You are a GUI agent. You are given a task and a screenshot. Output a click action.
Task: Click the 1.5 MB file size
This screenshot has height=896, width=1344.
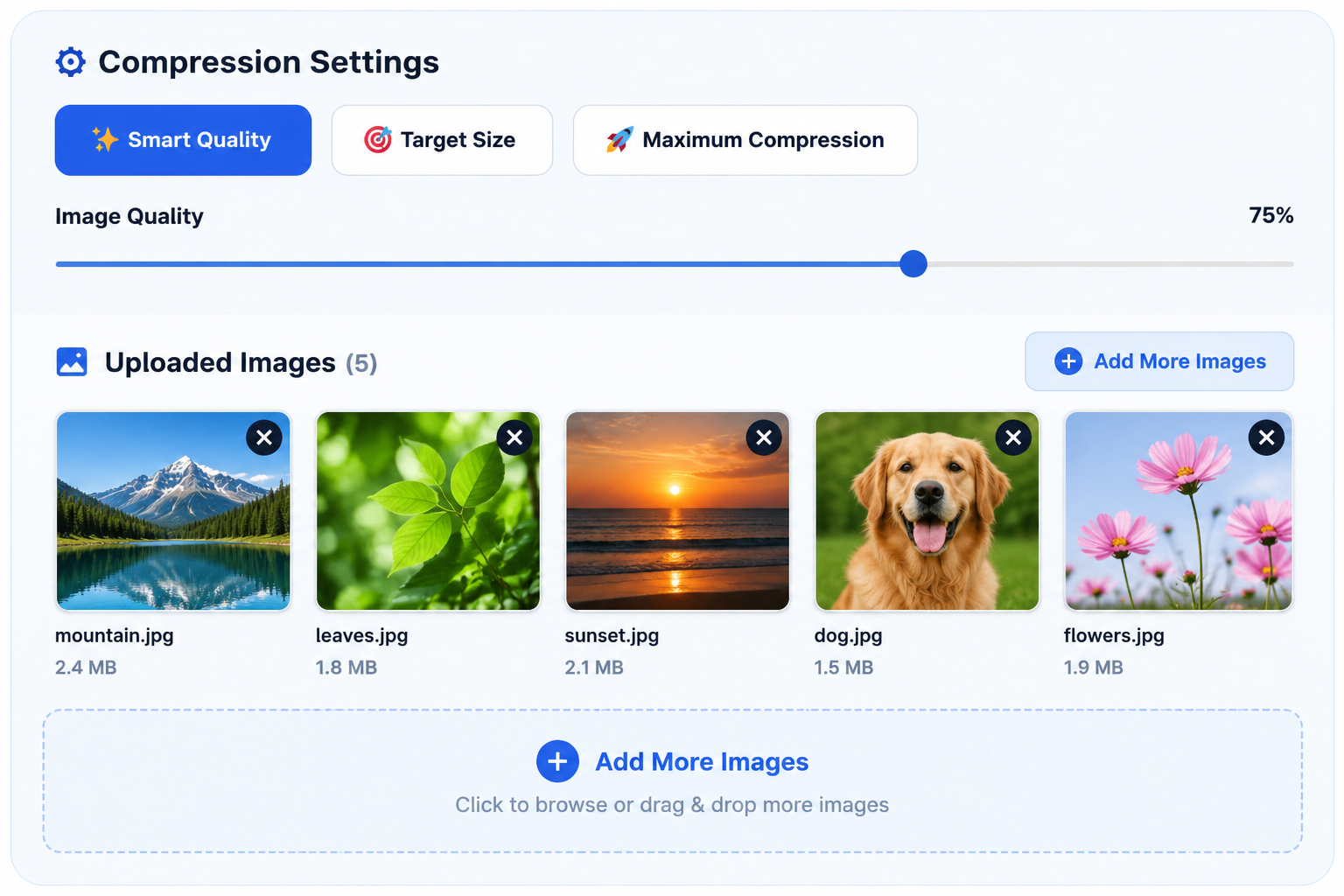(x=843, y=668)
